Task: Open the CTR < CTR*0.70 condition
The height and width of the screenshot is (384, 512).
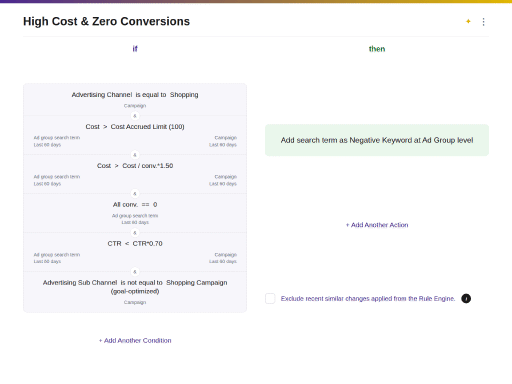Action: coord(135,252)
